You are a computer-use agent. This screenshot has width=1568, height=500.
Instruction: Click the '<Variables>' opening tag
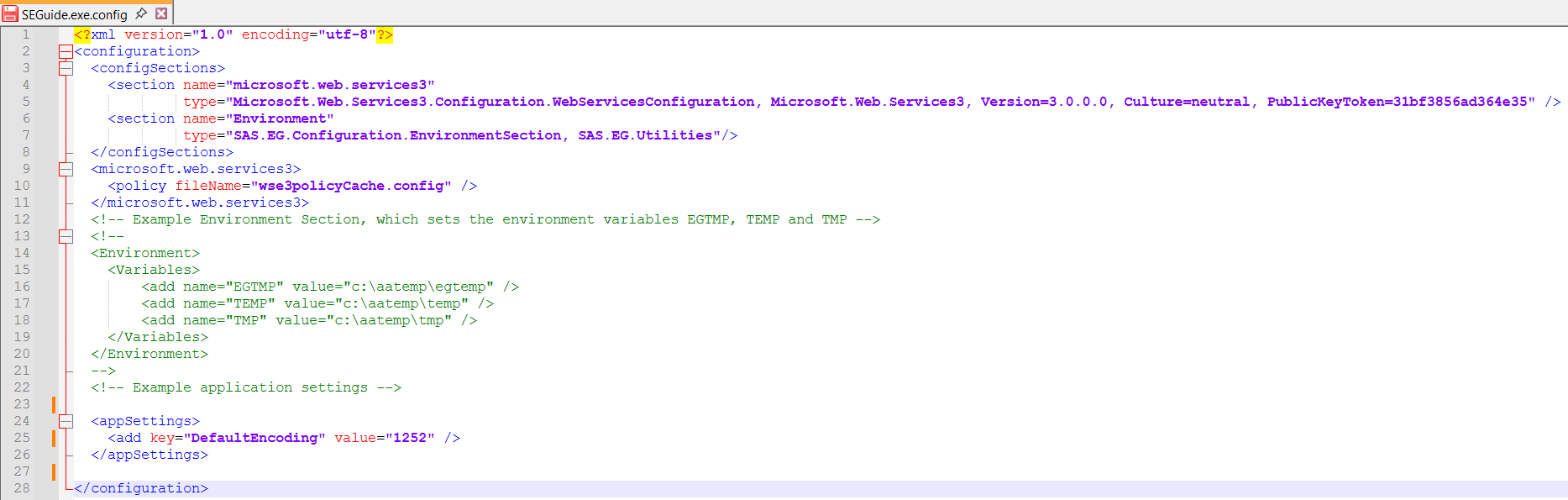pyautogui.click(x=154, y=270)
